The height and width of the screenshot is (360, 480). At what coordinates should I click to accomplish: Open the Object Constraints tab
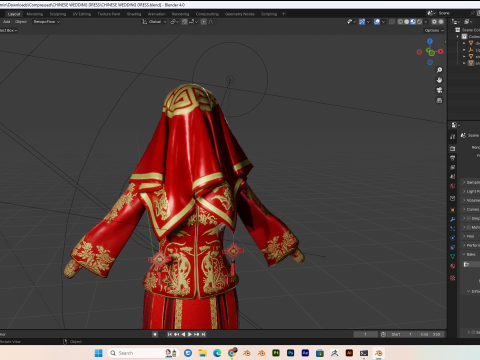click(x=452, y=247)
